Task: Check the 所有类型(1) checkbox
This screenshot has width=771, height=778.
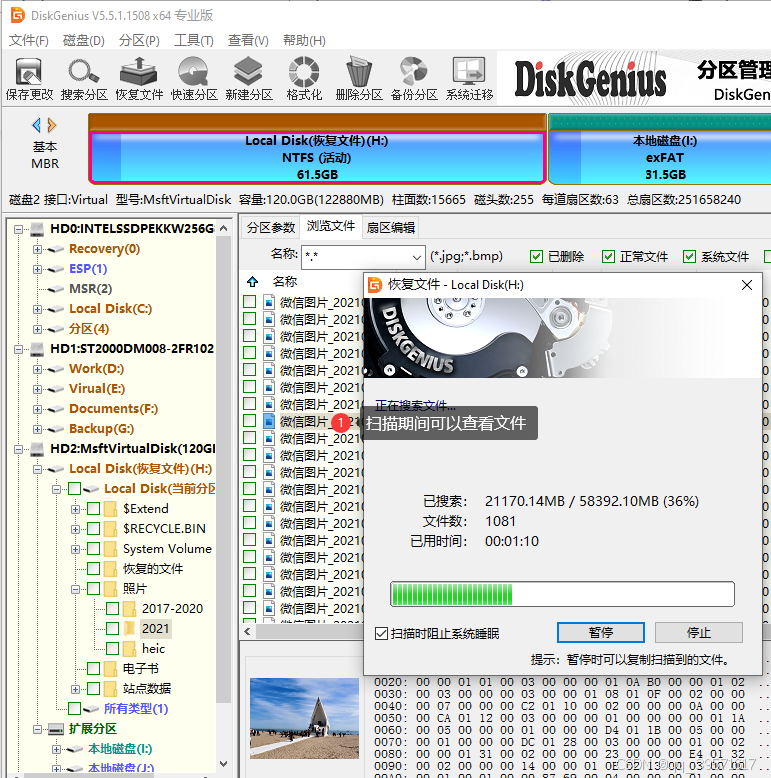Action: 74,709
